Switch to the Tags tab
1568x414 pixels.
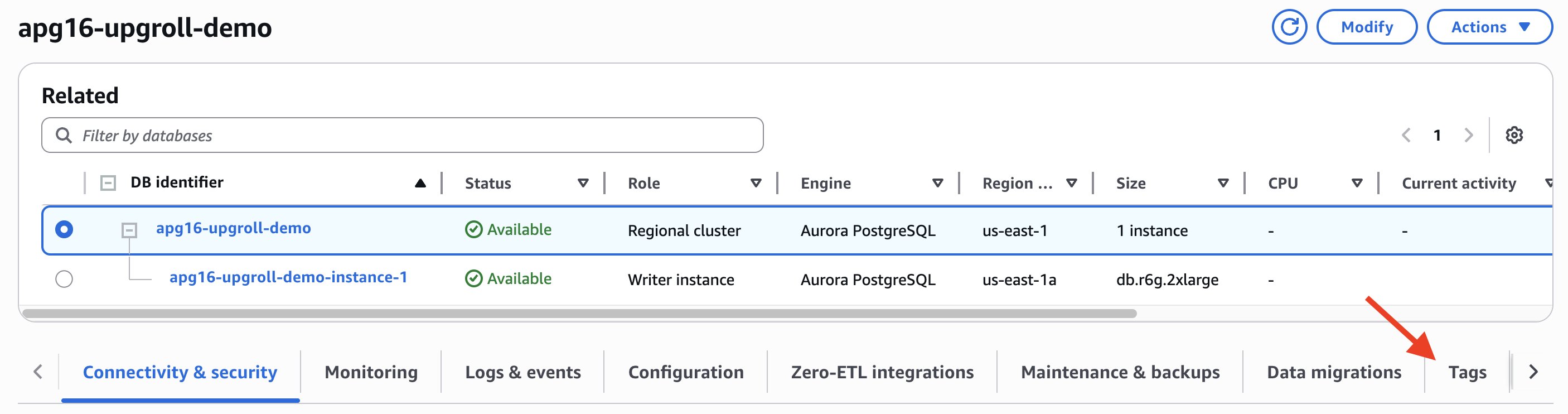(x=1467, y=372)
